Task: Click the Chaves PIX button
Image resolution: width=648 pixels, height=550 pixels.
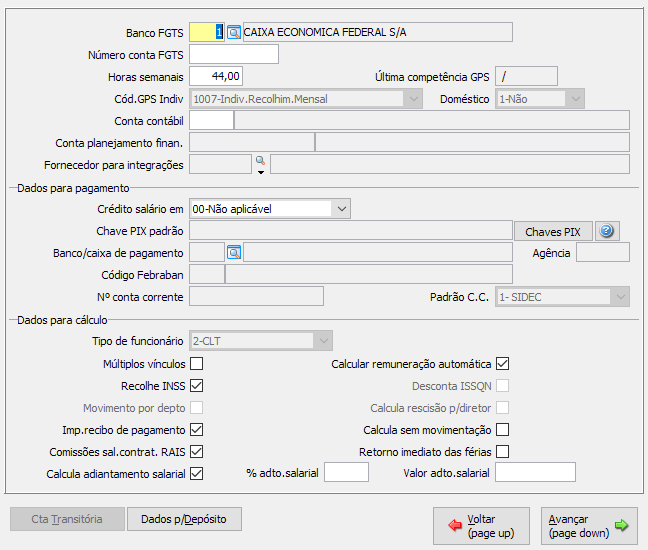Action: (x=553, y=231)
